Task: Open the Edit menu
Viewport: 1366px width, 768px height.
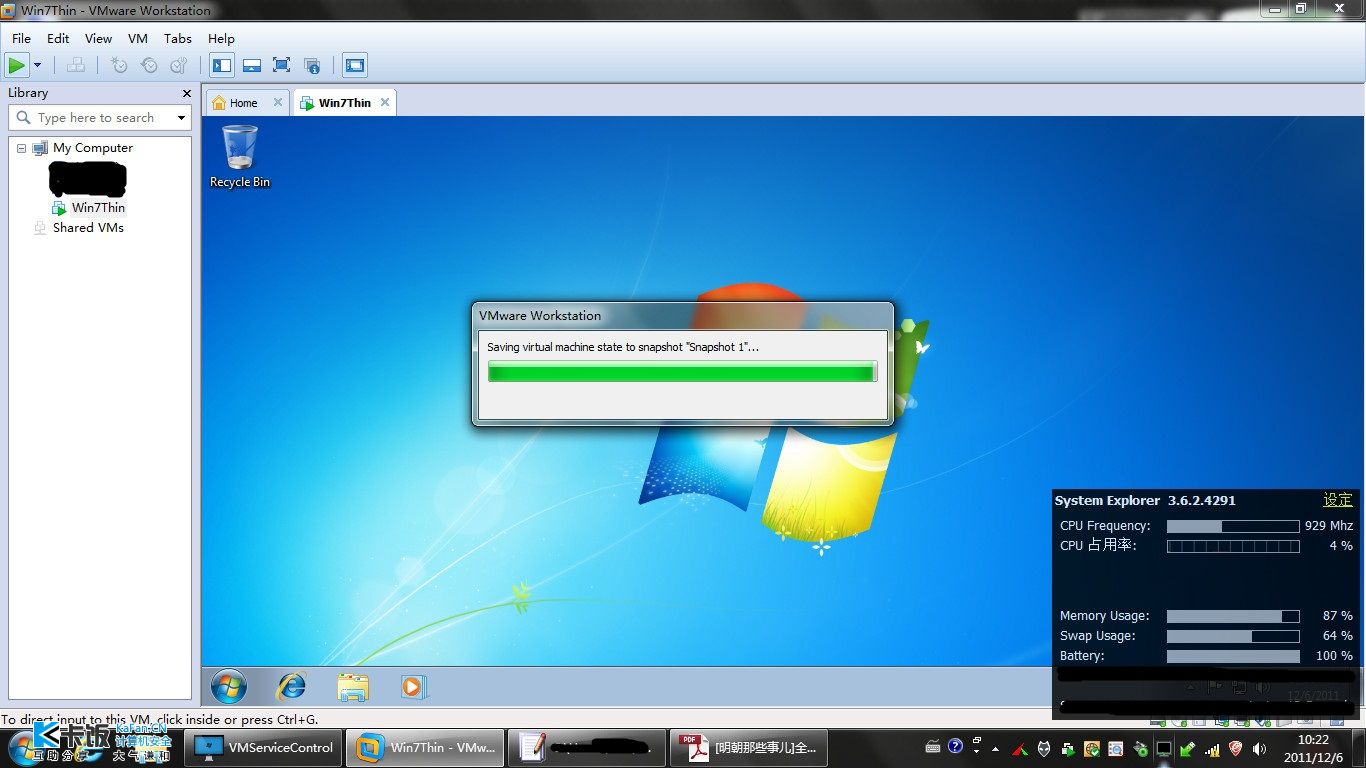Action: click(58, 38)
